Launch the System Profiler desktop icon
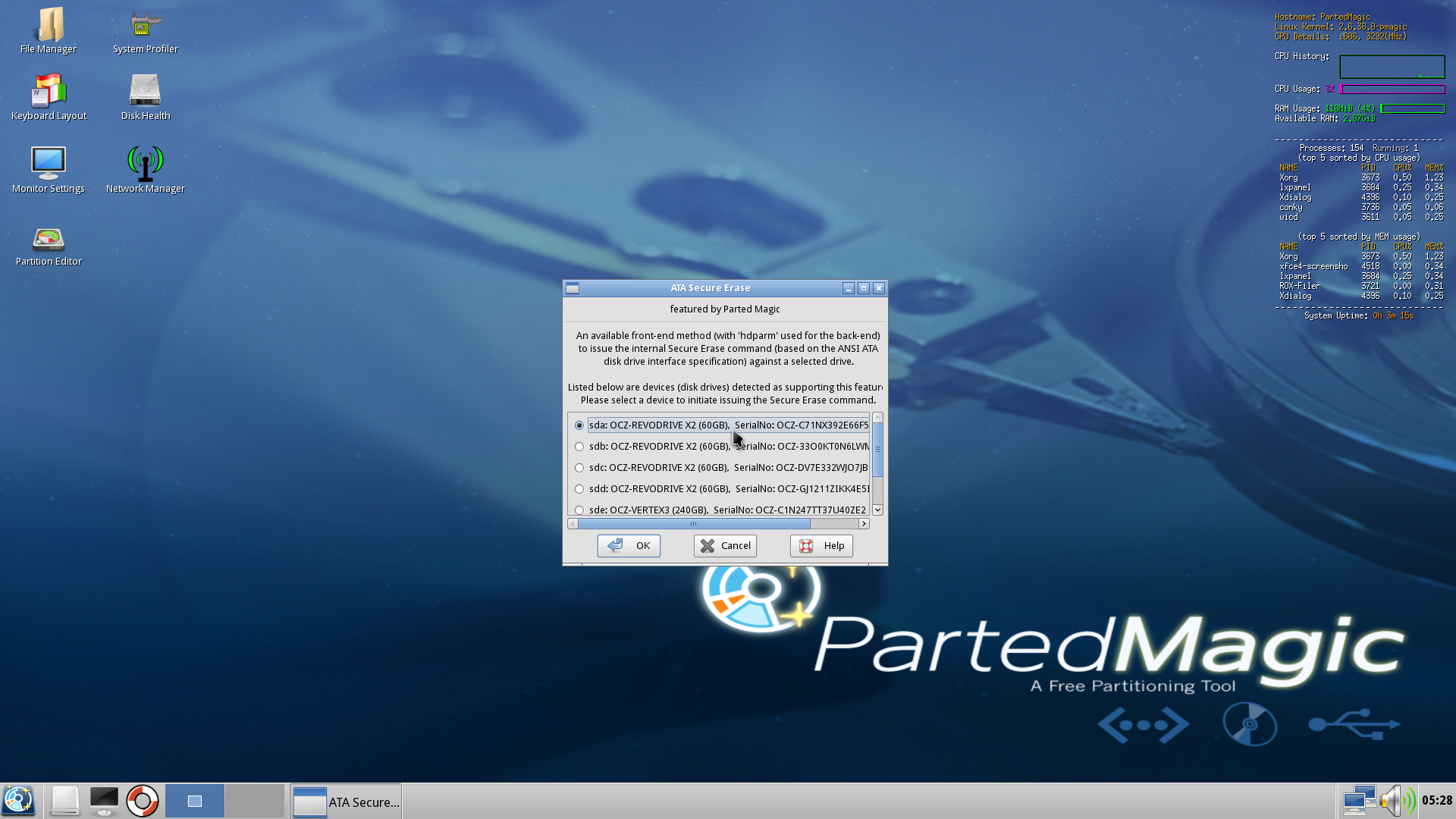The image size is (1456, 819). coord(145,31)
